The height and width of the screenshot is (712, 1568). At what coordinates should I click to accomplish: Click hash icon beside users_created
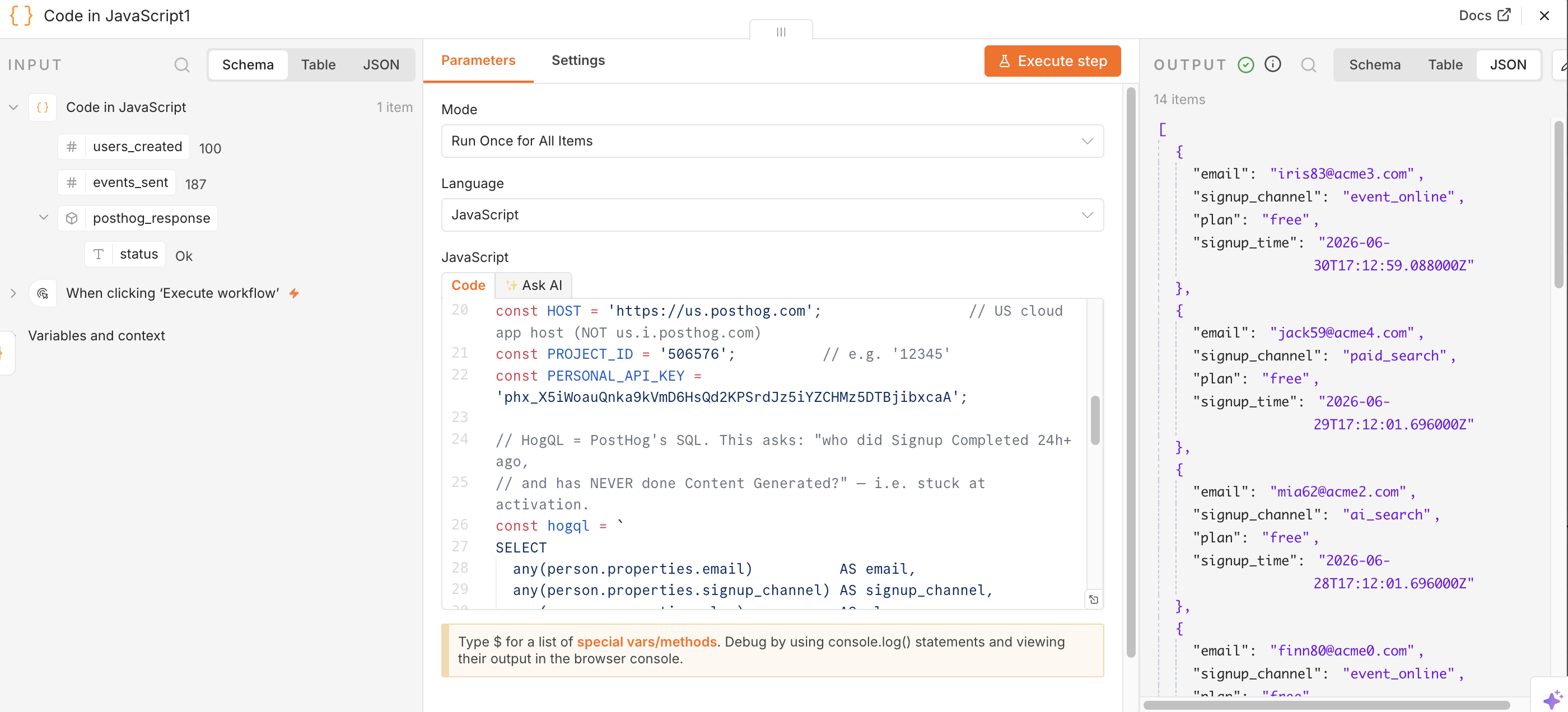point(72,147)
